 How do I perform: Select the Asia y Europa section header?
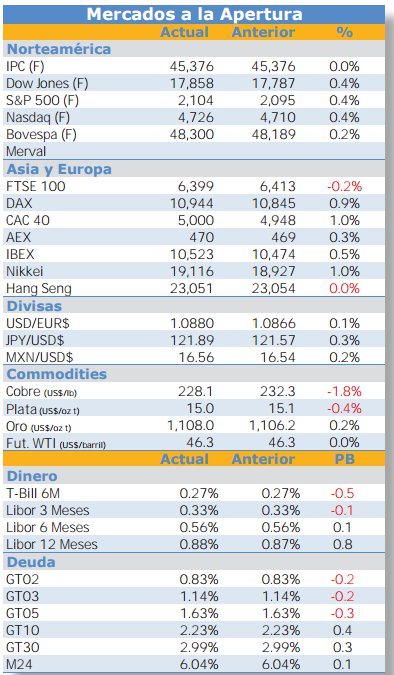click(x=59, y=169)
